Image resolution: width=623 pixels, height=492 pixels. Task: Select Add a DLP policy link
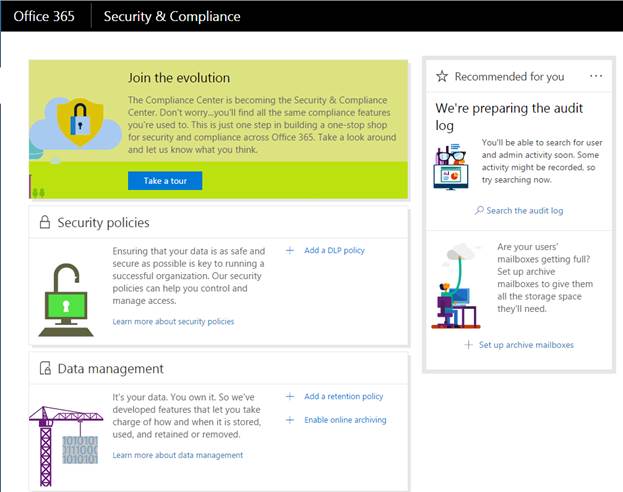tap(334, 250)
